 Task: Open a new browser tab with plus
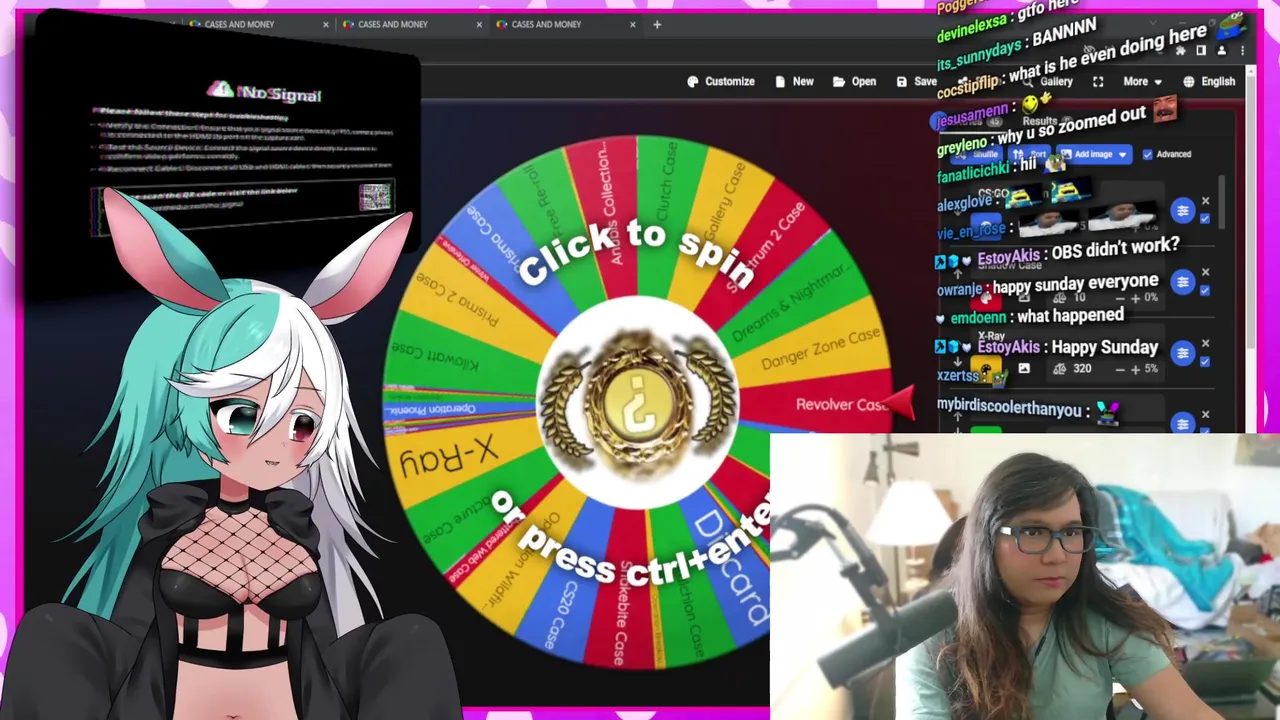tap(657, 24)
